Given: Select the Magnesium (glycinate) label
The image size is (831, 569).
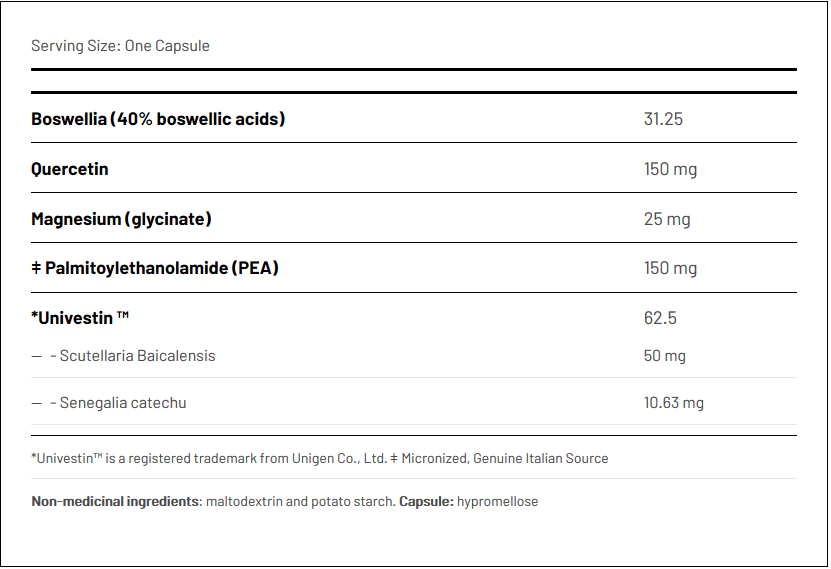Looking at the screenshot, I should (x=121, y=219).
